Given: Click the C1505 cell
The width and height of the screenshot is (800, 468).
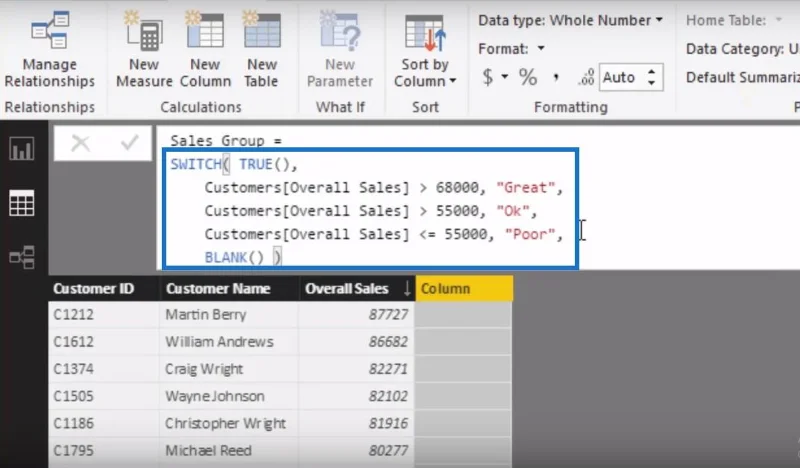Looking at the screenshot, I should pyautogui.click(x=104, y=396).
